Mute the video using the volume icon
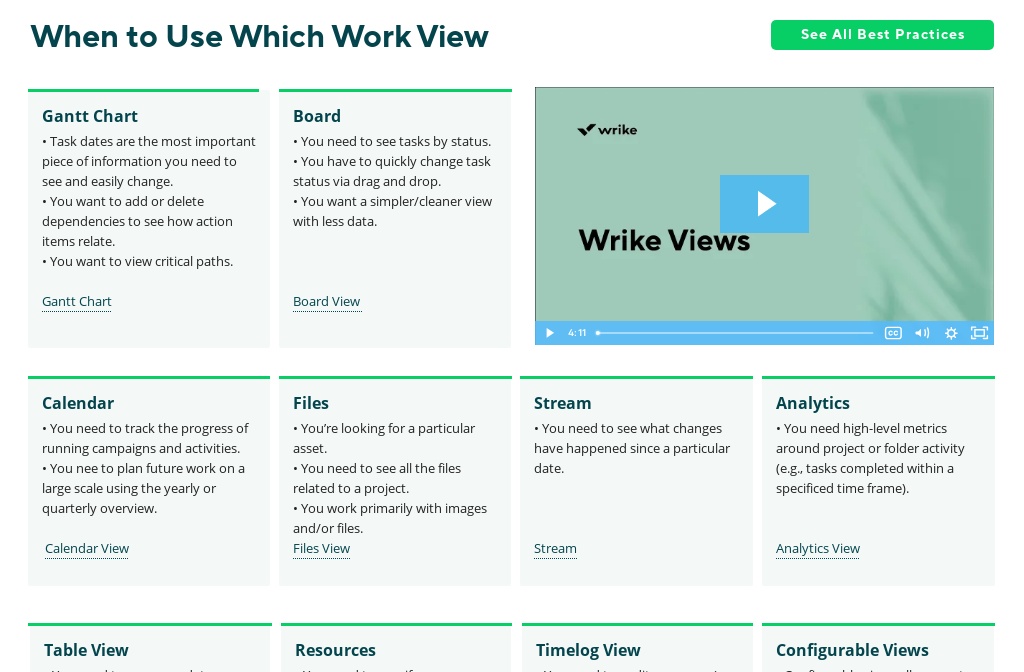 click(921, 333)
